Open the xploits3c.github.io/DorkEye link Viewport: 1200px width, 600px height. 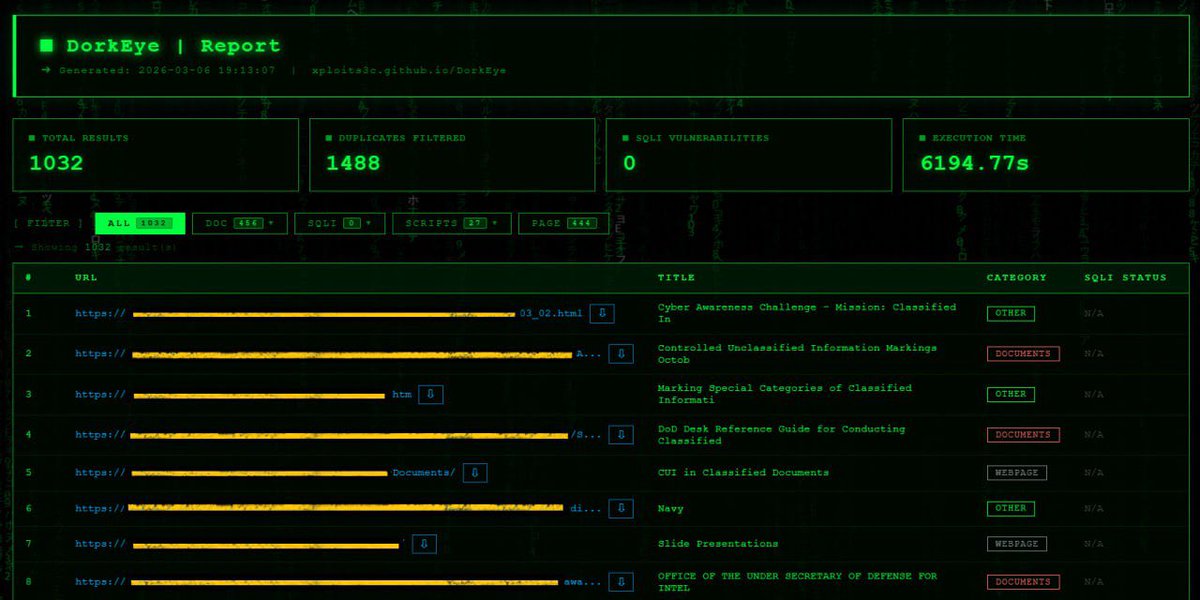409,71
